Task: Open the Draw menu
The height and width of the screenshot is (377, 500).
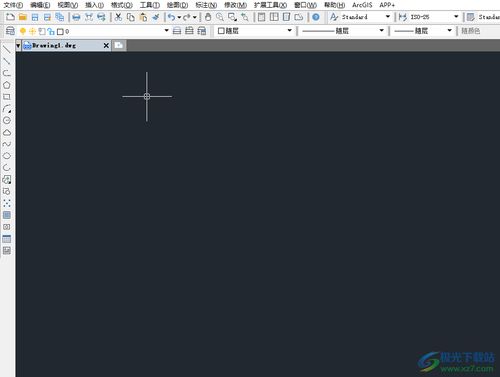Action: click(177, 5)
